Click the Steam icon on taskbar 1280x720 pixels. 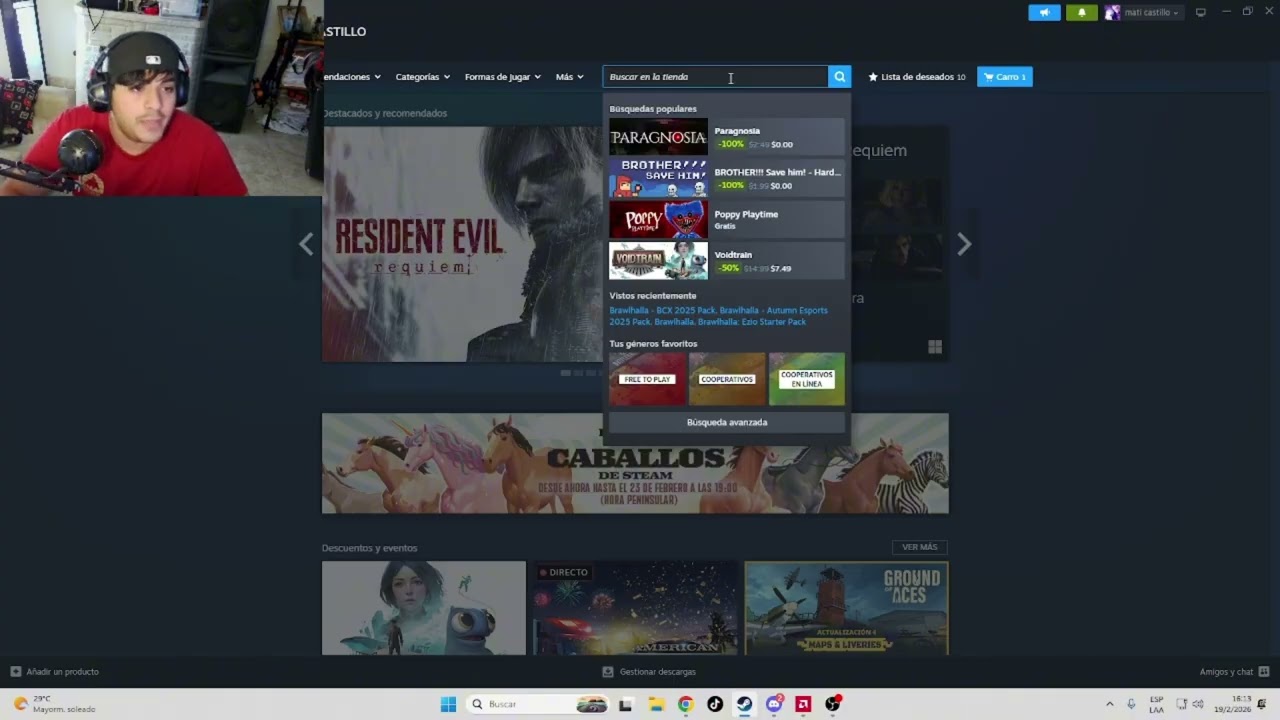coord(744,704)
